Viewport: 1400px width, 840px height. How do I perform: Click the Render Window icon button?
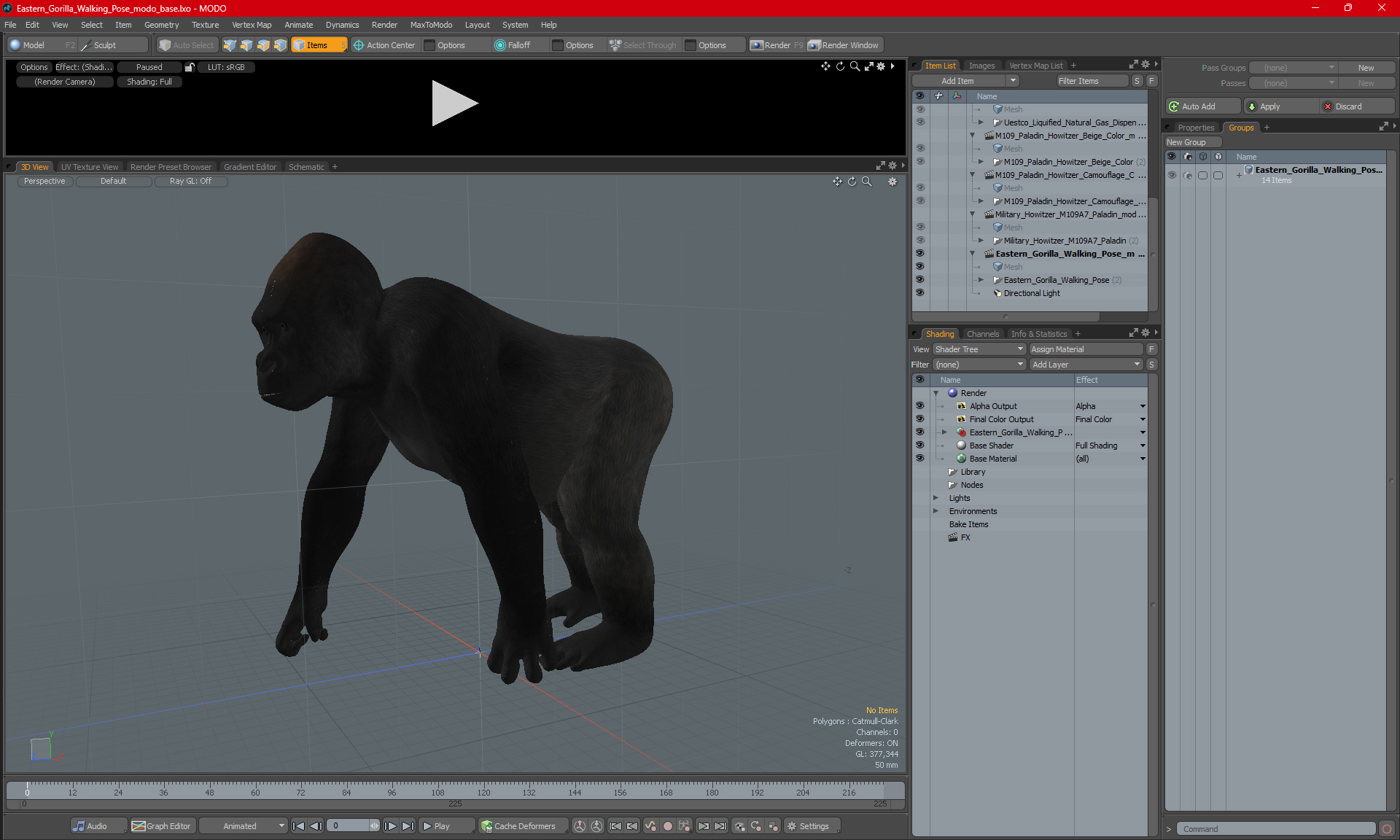point(814,45)
